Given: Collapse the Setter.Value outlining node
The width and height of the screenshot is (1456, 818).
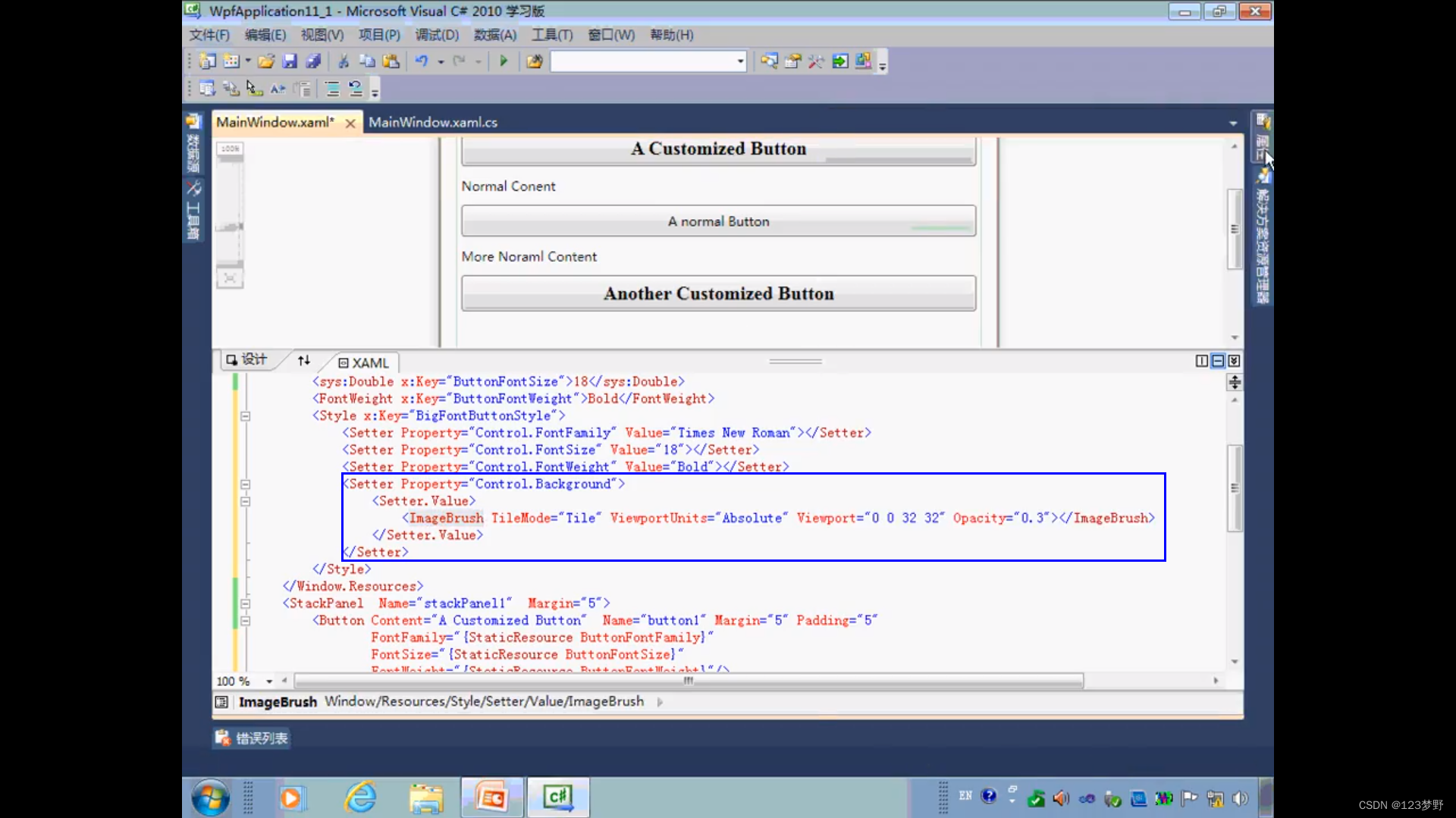Looking at the screenshot, I should click(245, 501).
